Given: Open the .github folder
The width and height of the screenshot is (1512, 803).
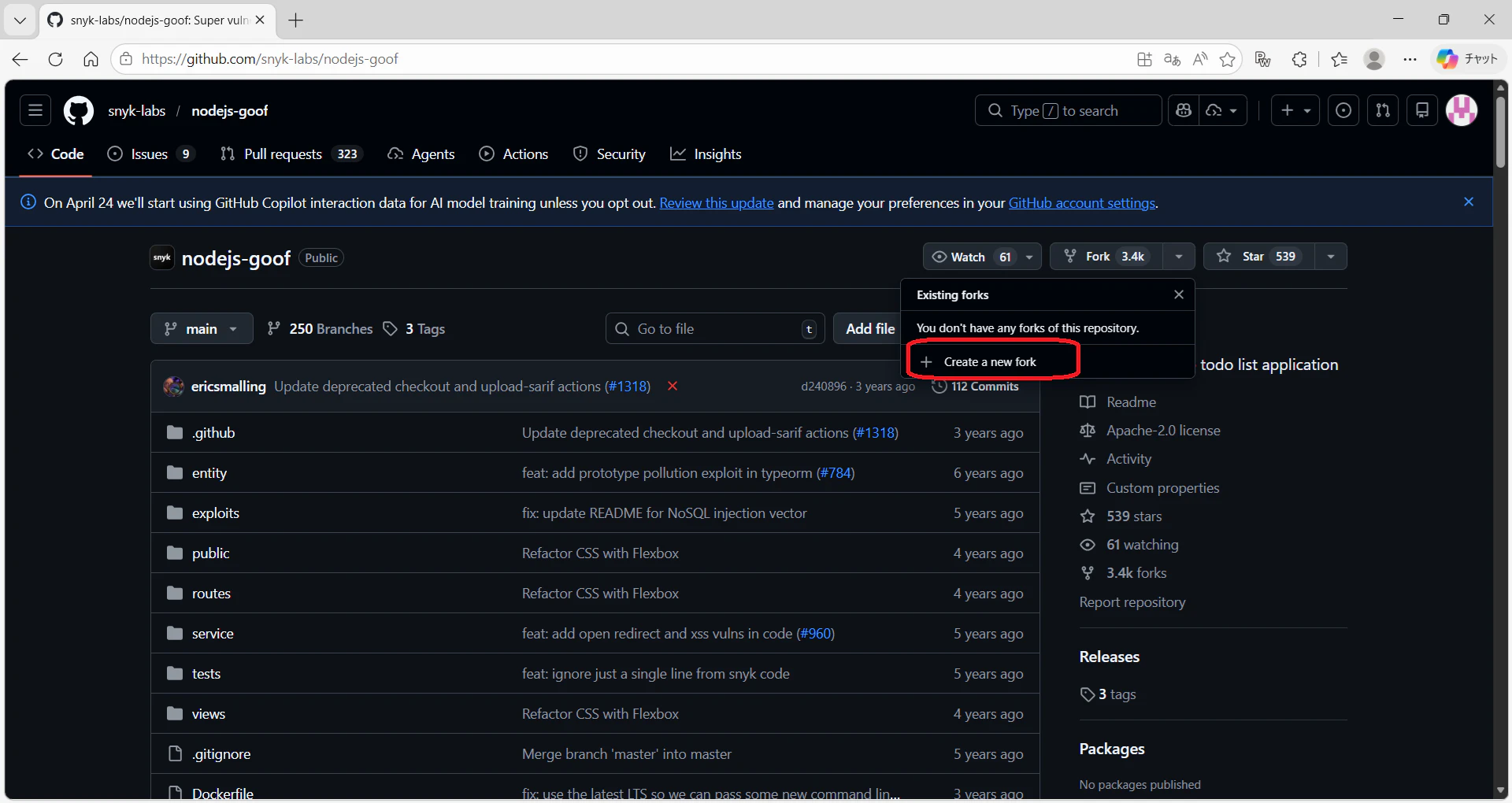Looking at the screenshot, I should [213, 433].
